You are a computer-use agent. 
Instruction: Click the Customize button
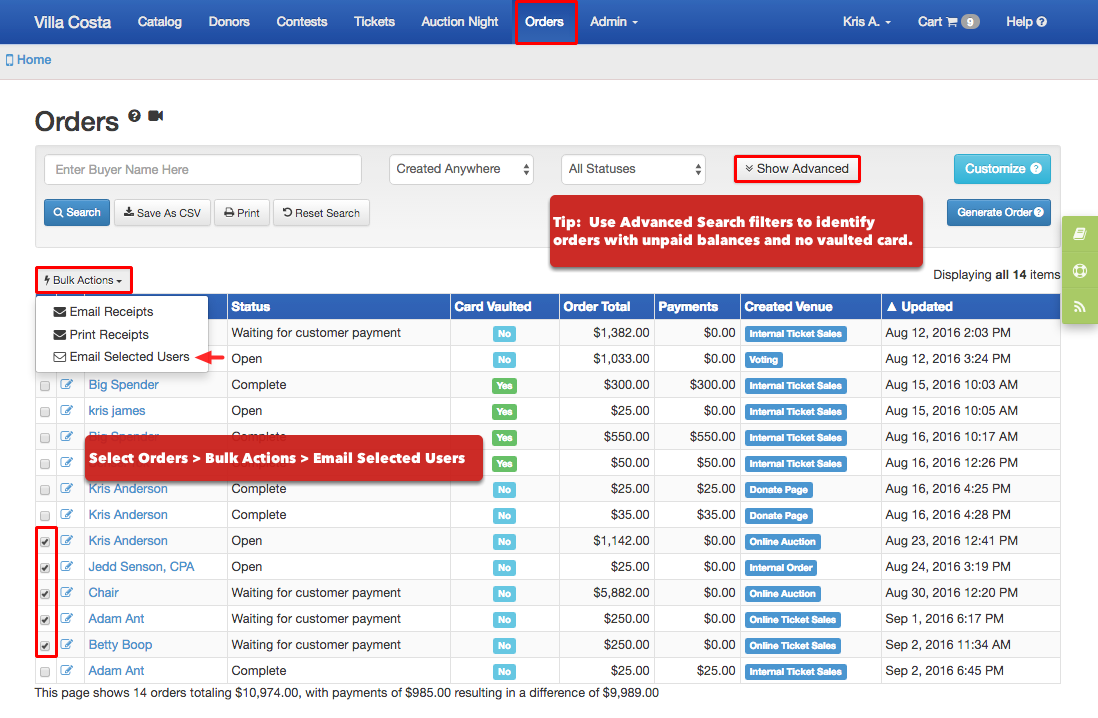(x=1002, y=170)
